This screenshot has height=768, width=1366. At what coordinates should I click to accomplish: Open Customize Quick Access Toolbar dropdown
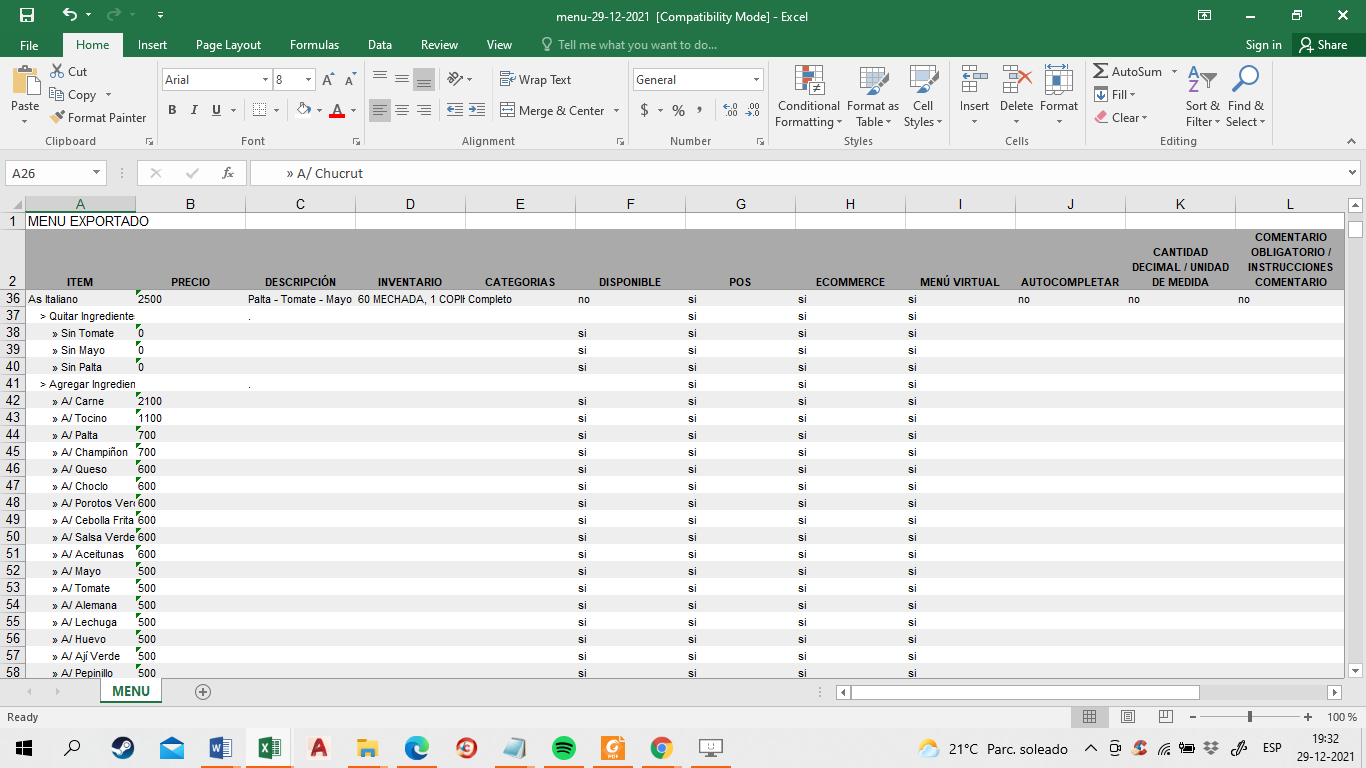tap(161, 16)
